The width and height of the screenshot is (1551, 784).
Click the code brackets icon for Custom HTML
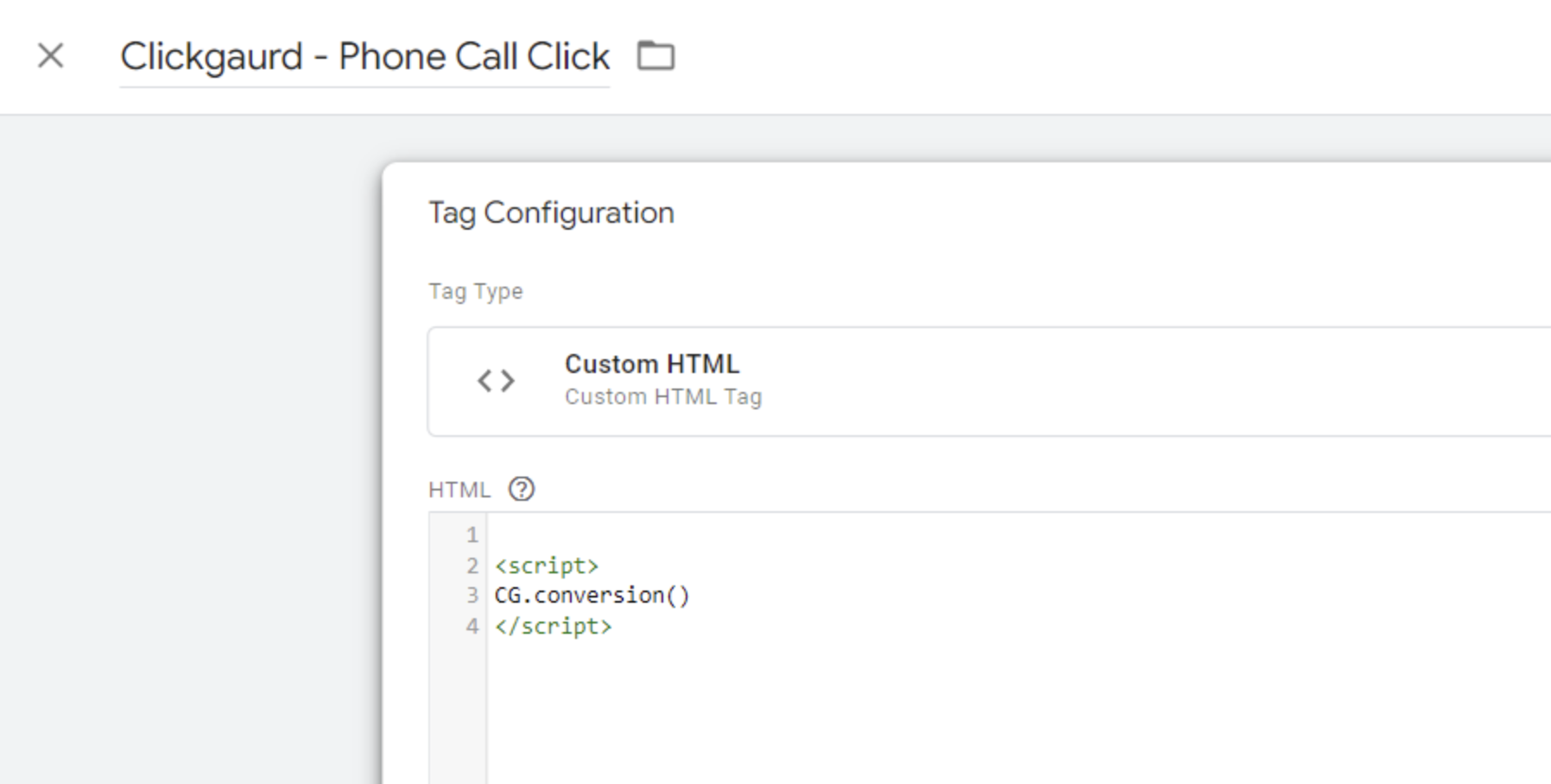pos(496,381)
